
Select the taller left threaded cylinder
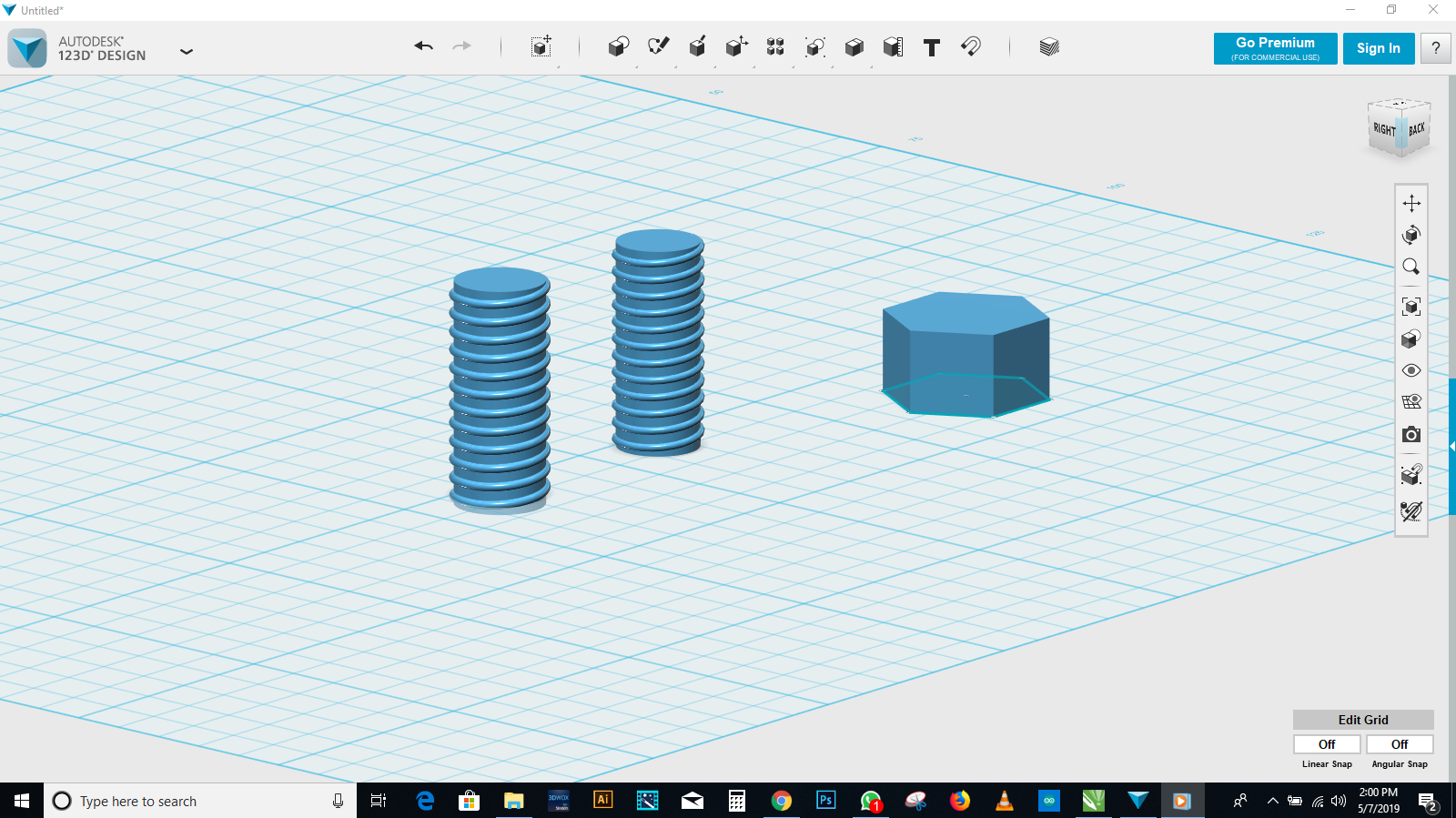(500, 389)
